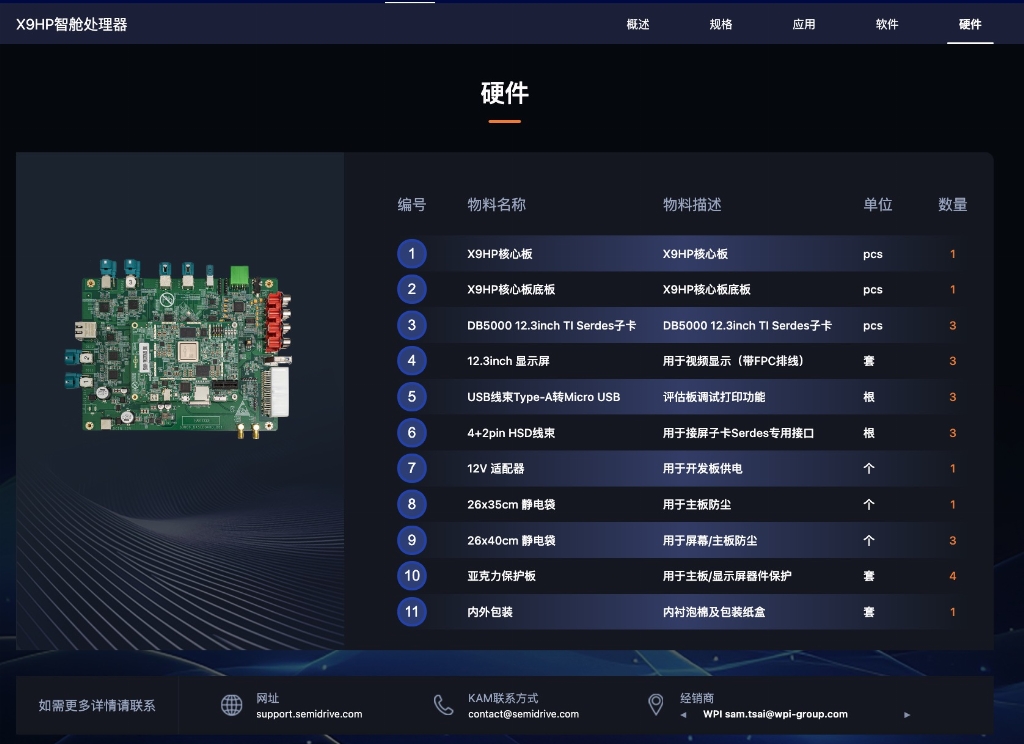This screenshot has height=744, width=1024.
Task: Click the 编号 column header
Action: point(411,204)
